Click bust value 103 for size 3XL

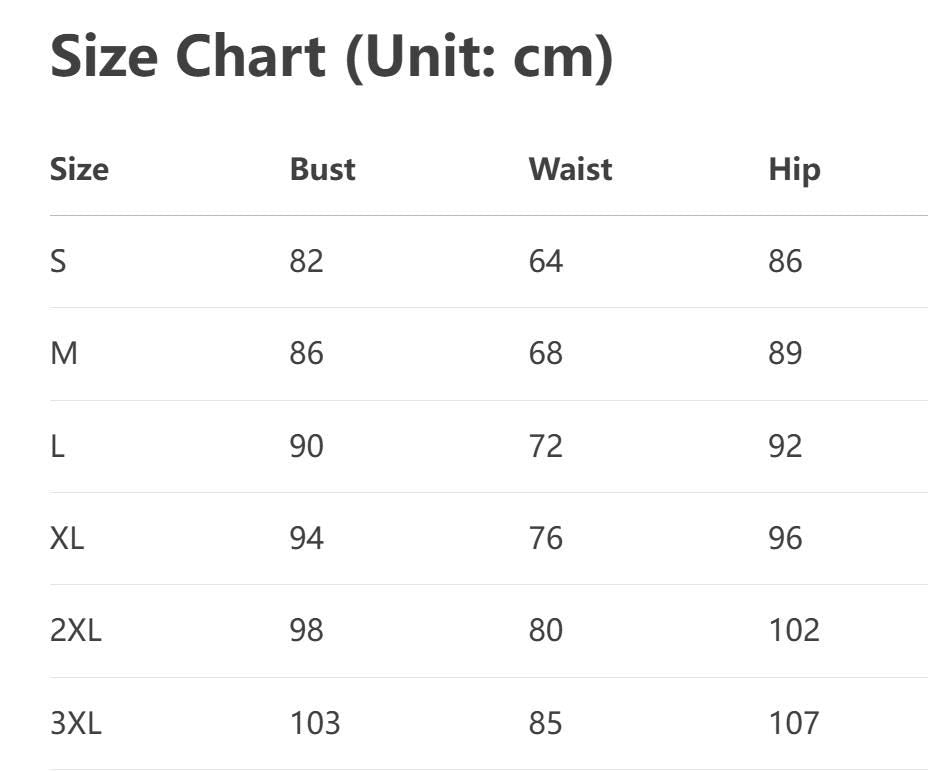coord(315,722)
